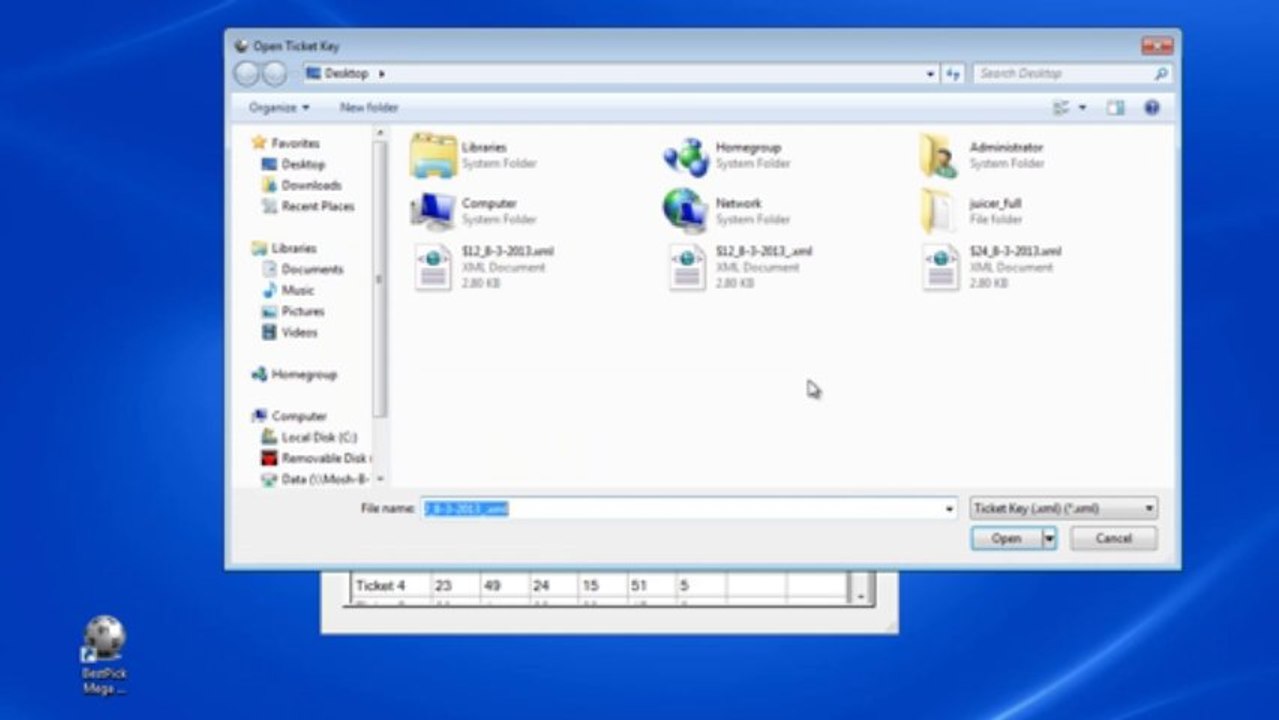Select the Administrator folder icon
Image resolution: width=1279 pixels, height=720 pixels.
point(939,156)
